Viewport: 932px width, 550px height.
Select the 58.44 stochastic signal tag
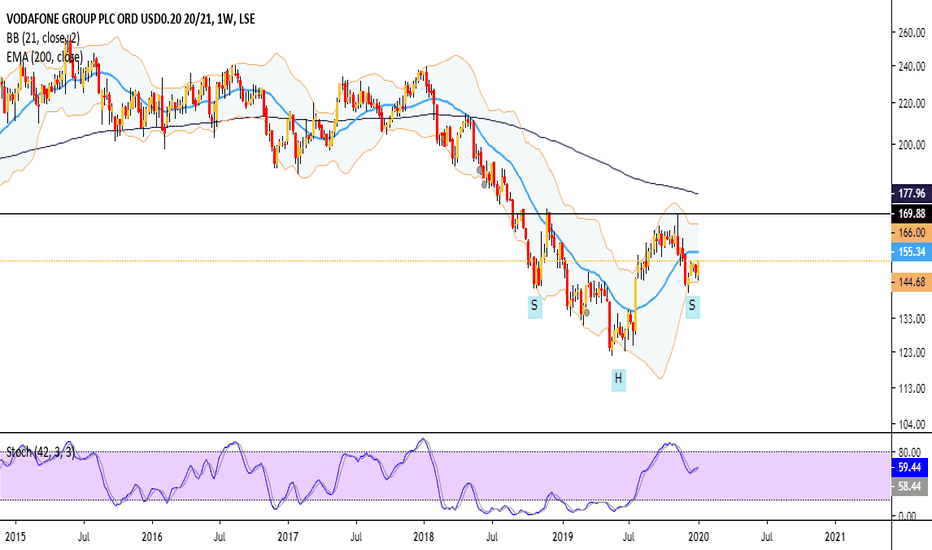pos(909,486)
